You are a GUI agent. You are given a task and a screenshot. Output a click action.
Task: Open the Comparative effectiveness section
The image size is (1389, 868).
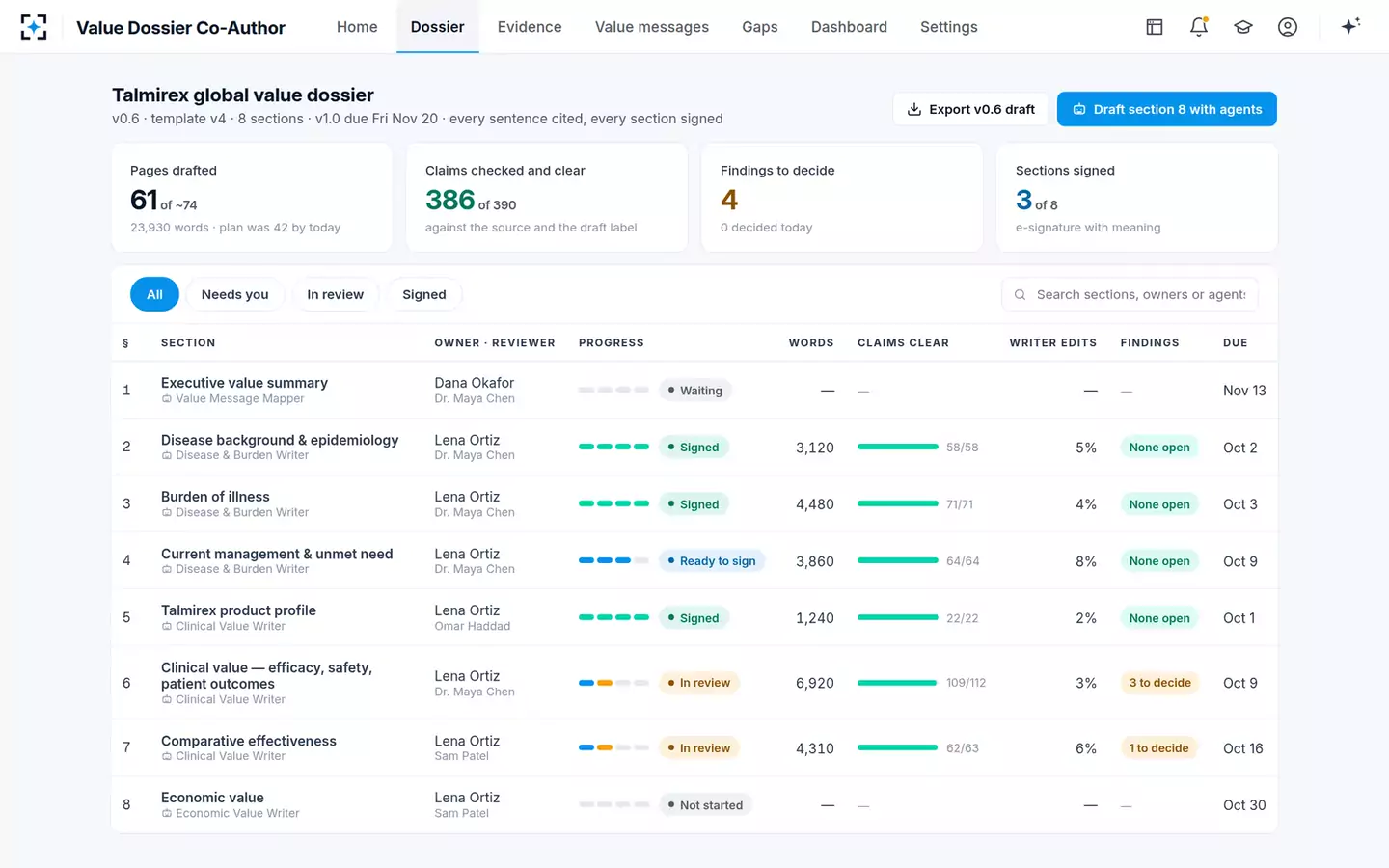pyautogui.click(x=249, y=741)
